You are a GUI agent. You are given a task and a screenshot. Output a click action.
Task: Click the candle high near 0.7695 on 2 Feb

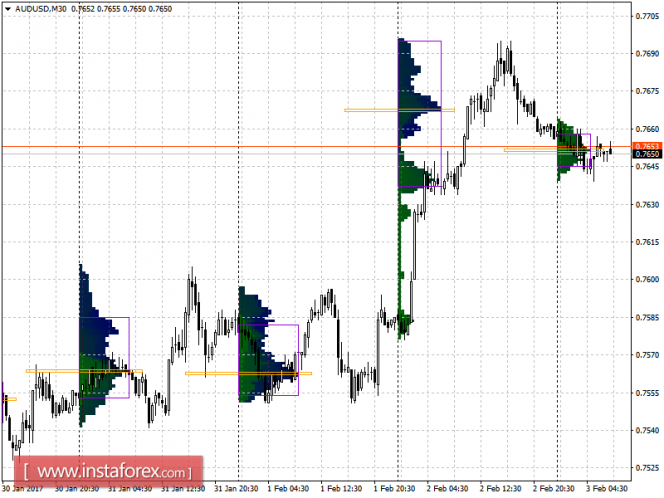tap(510, 44)
